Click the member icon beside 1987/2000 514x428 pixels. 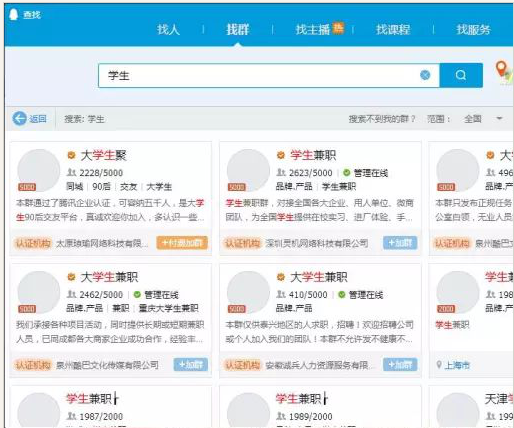[x=72, y=416]
